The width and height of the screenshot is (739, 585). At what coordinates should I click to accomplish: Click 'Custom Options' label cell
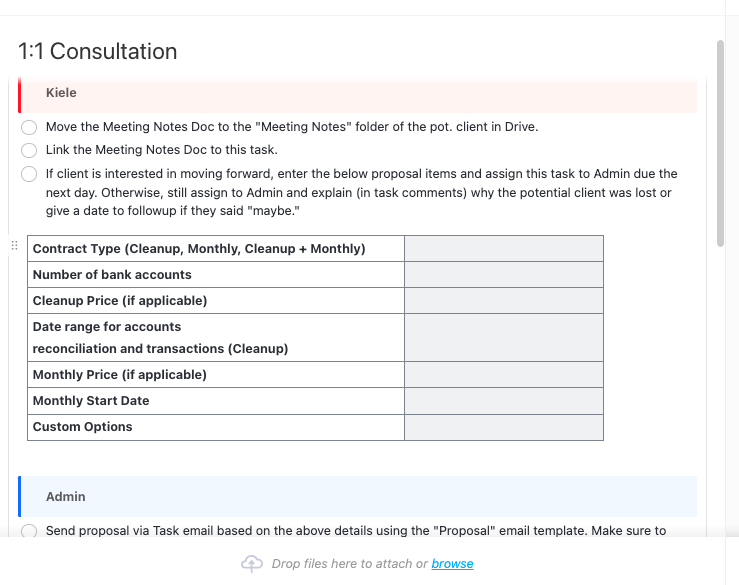pos(216,427)
